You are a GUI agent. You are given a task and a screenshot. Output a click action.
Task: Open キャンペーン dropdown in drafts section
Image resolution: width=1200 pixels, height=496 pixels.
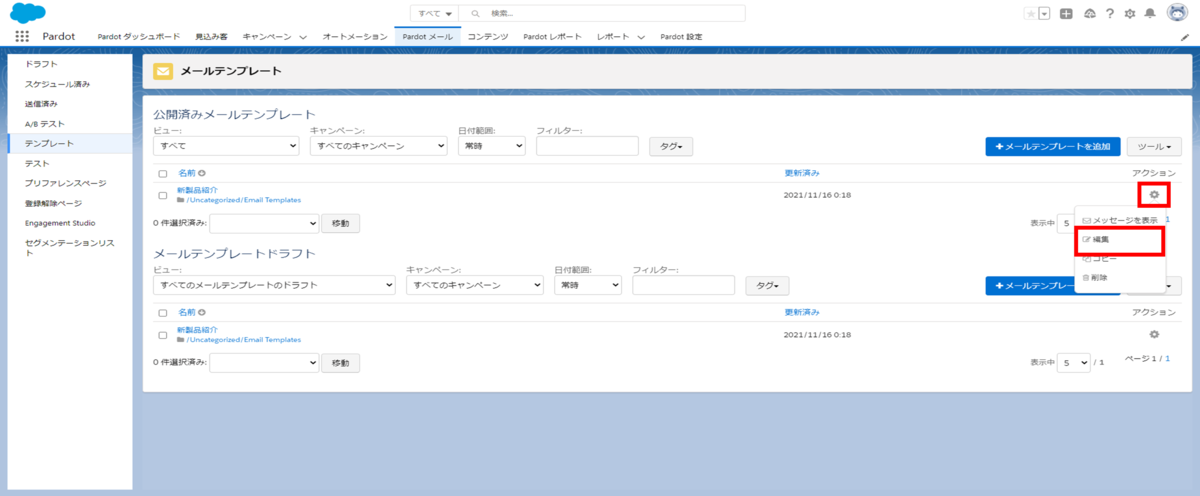pos(474,285)
